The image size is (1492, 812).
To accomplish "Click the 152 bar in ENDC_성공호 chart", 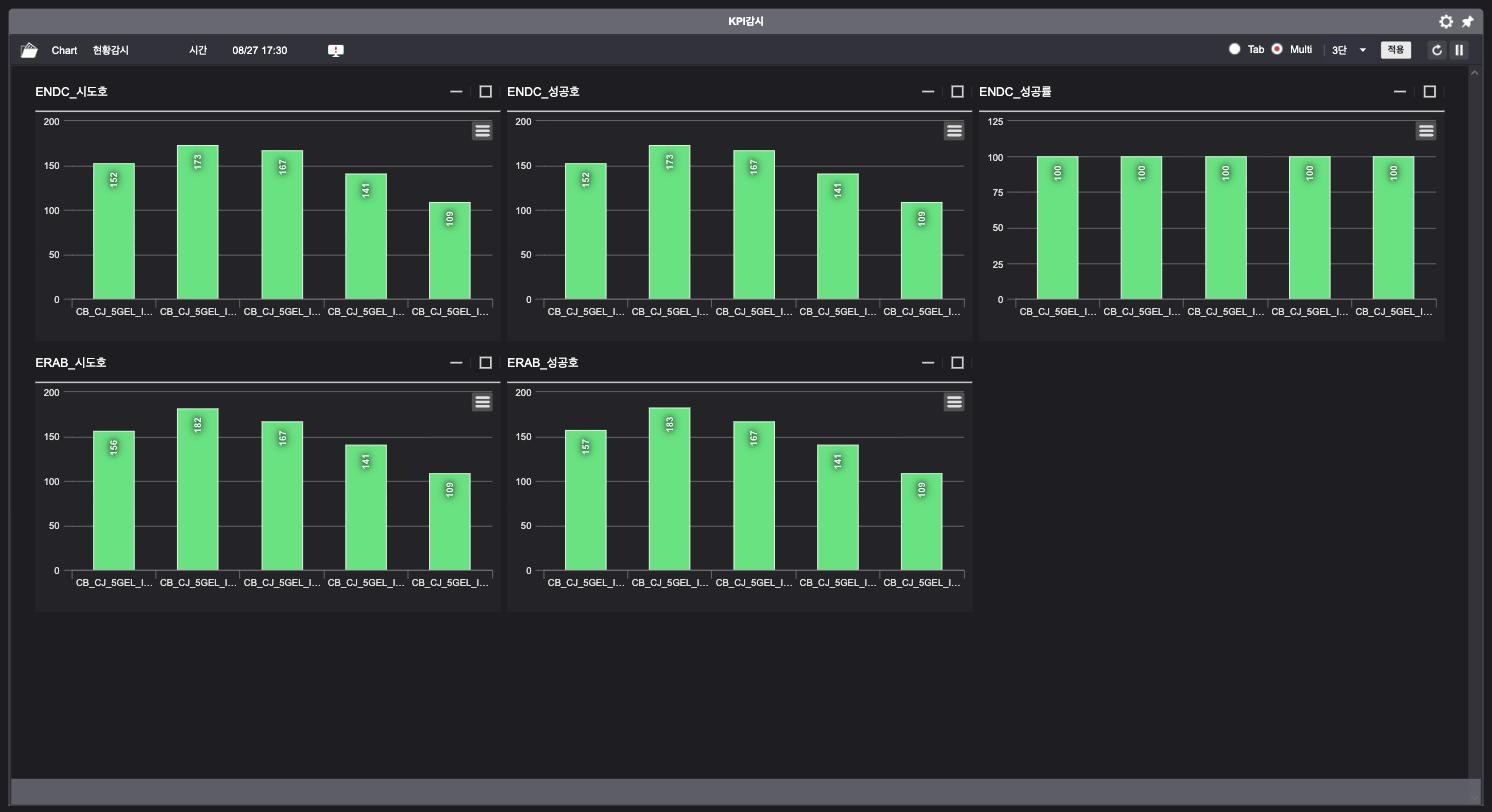I will [586, 231].
